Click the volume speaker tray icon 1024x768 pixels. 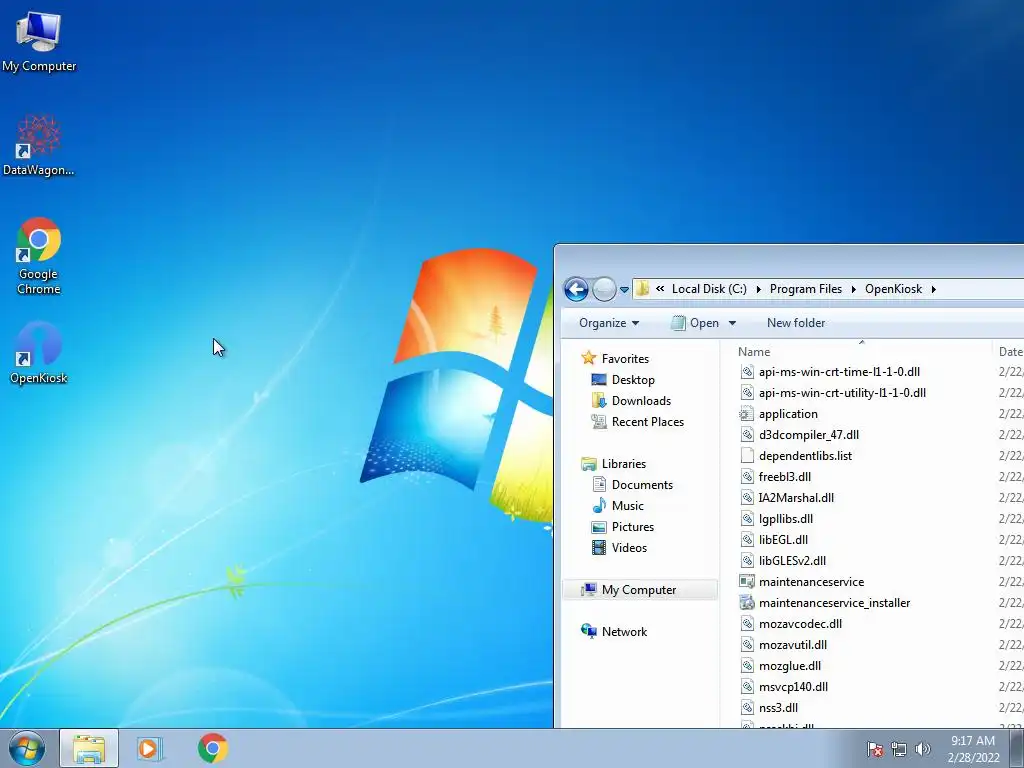pos(922,749)
